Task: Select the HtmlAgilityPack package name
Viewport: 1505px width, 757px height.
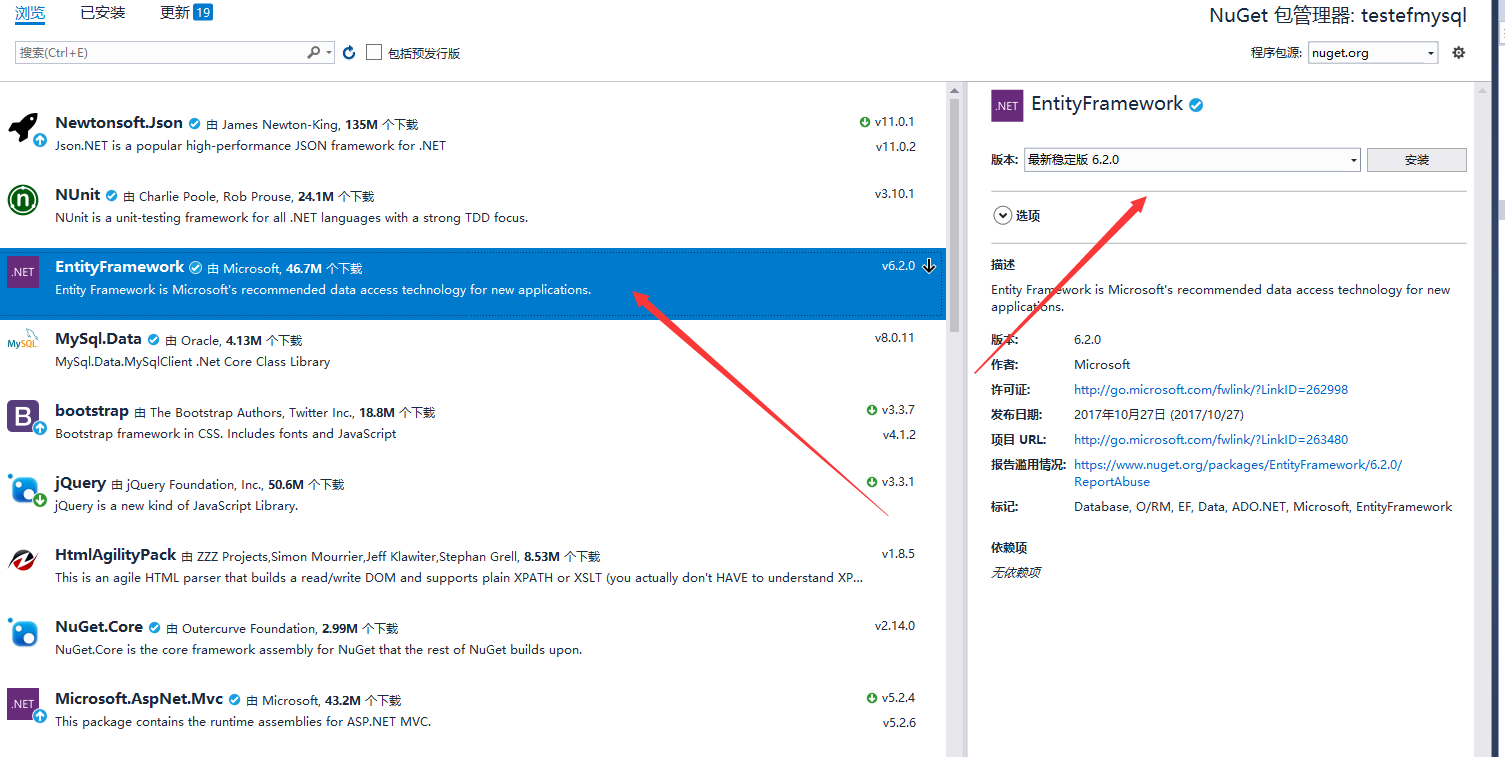Action: pos(116,555)
